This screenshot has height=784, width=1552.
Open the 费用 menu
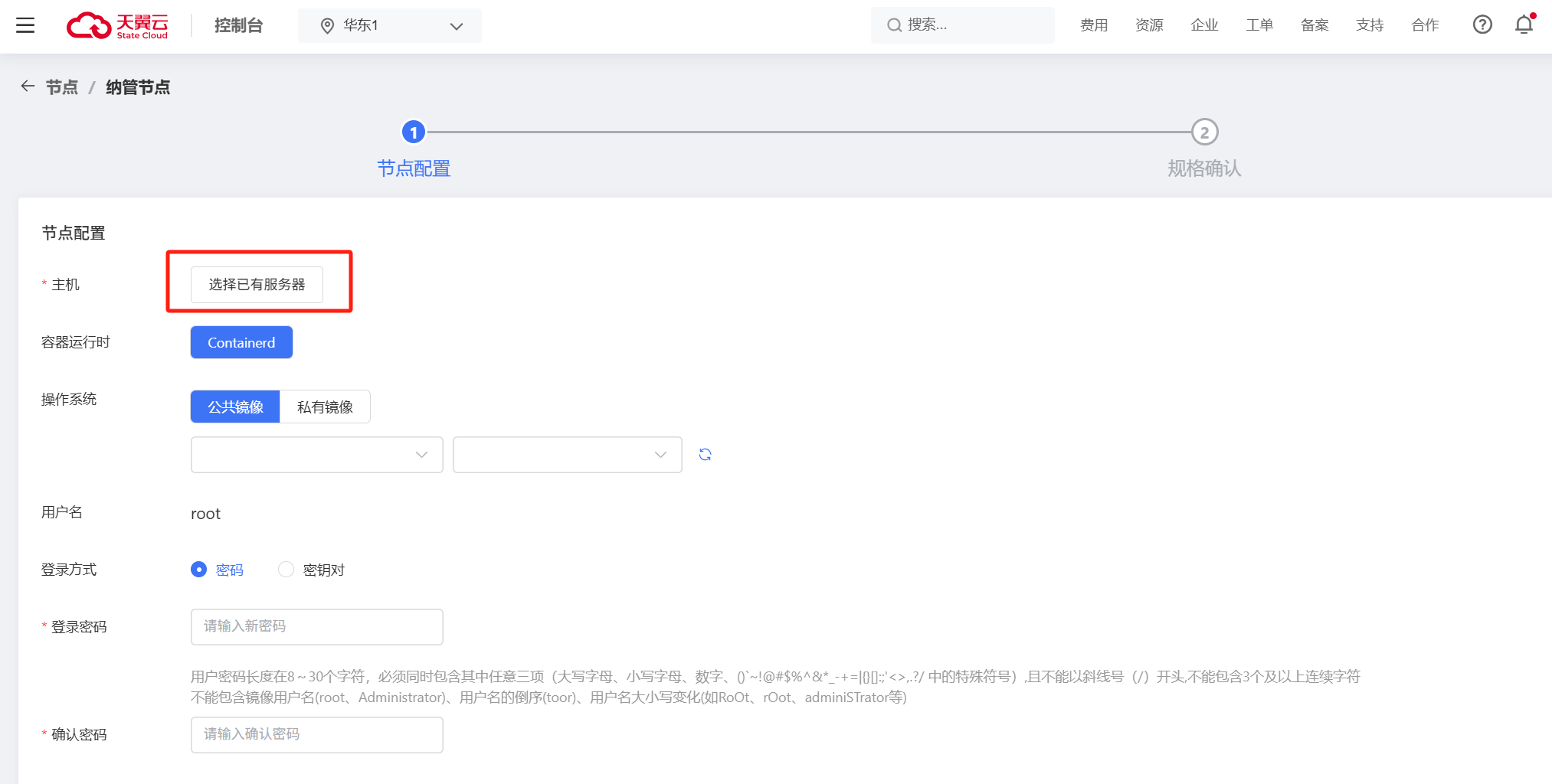point(1093,25)
